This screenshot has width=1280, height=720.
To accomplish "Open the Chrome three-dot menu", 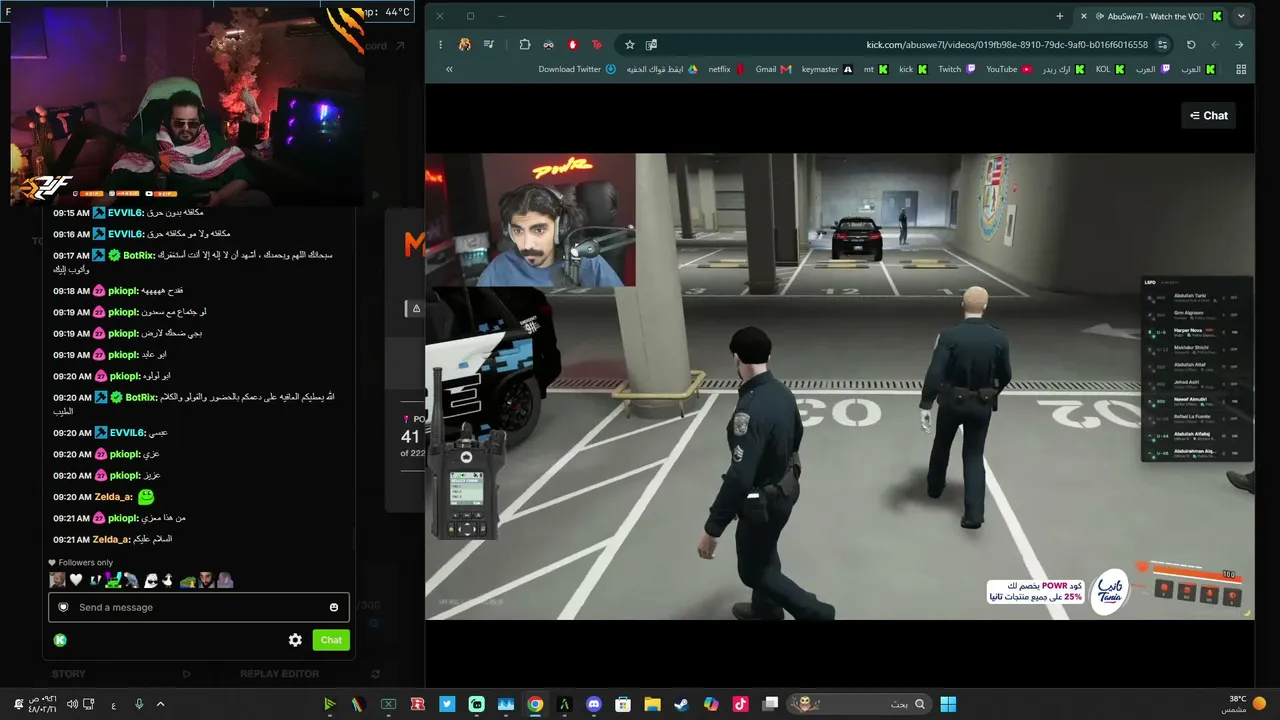I will click(x=440, y=44).
